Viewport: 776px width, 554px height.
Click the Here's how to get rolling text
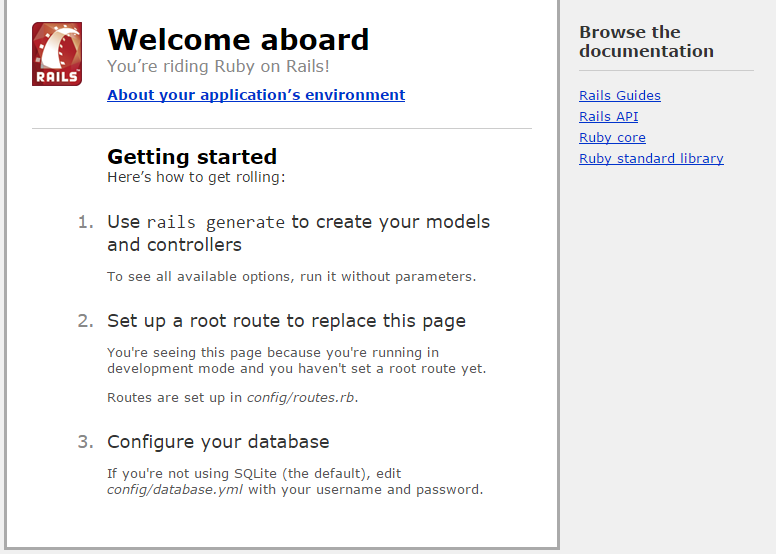[196, 177]
